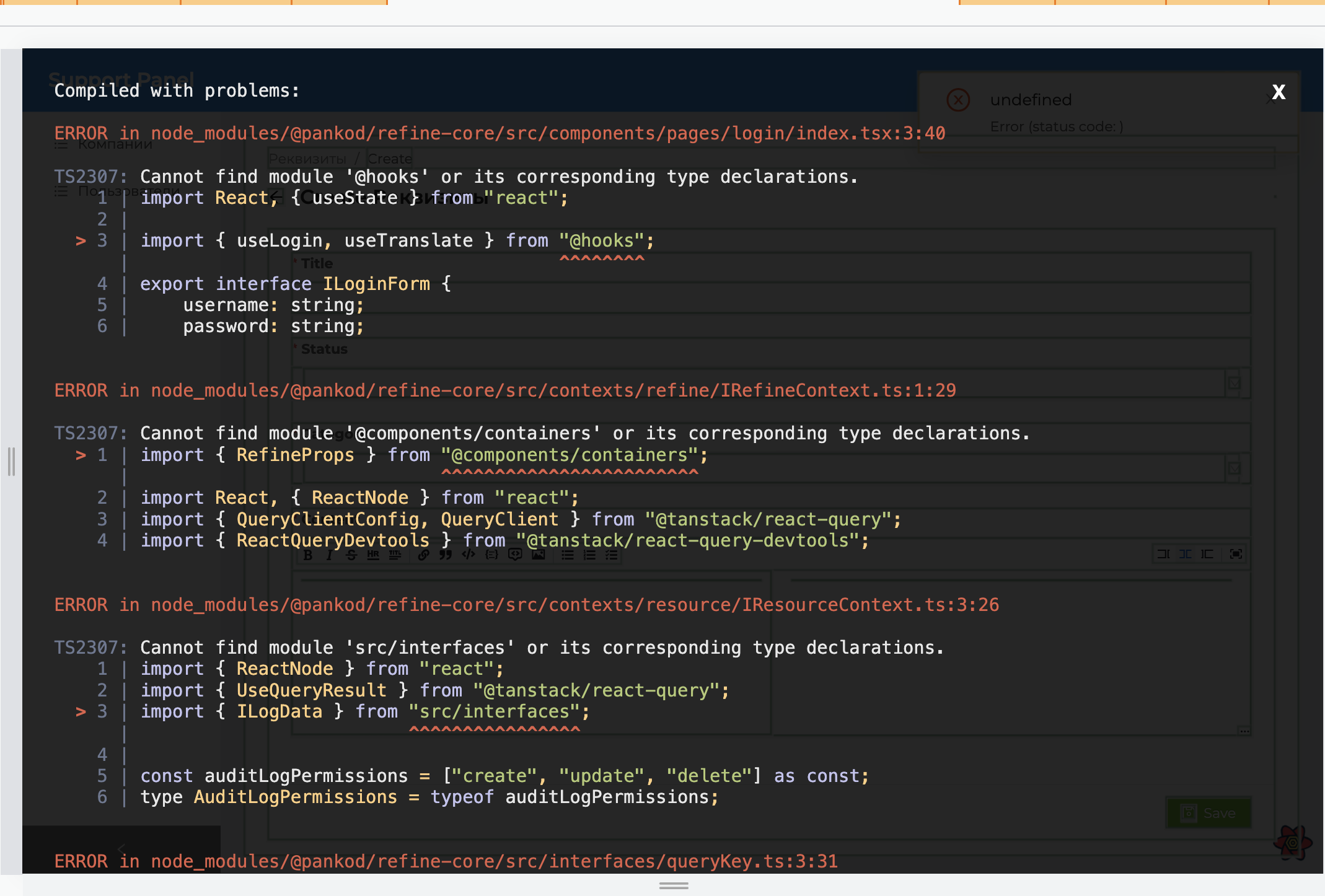Click the italic formatting icon
The width and height of the screenshot is (1325, 896).
coord(330,555)
